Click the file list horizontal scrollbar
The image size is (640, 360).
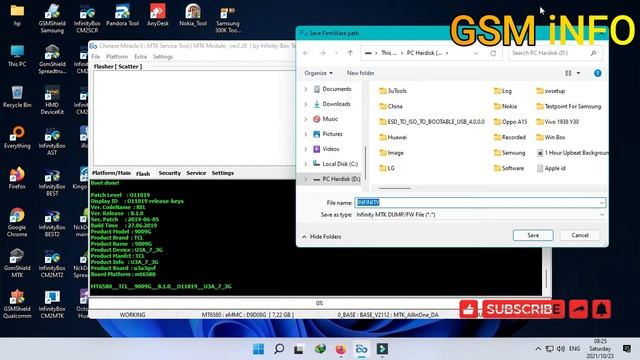tap(394, 188)
